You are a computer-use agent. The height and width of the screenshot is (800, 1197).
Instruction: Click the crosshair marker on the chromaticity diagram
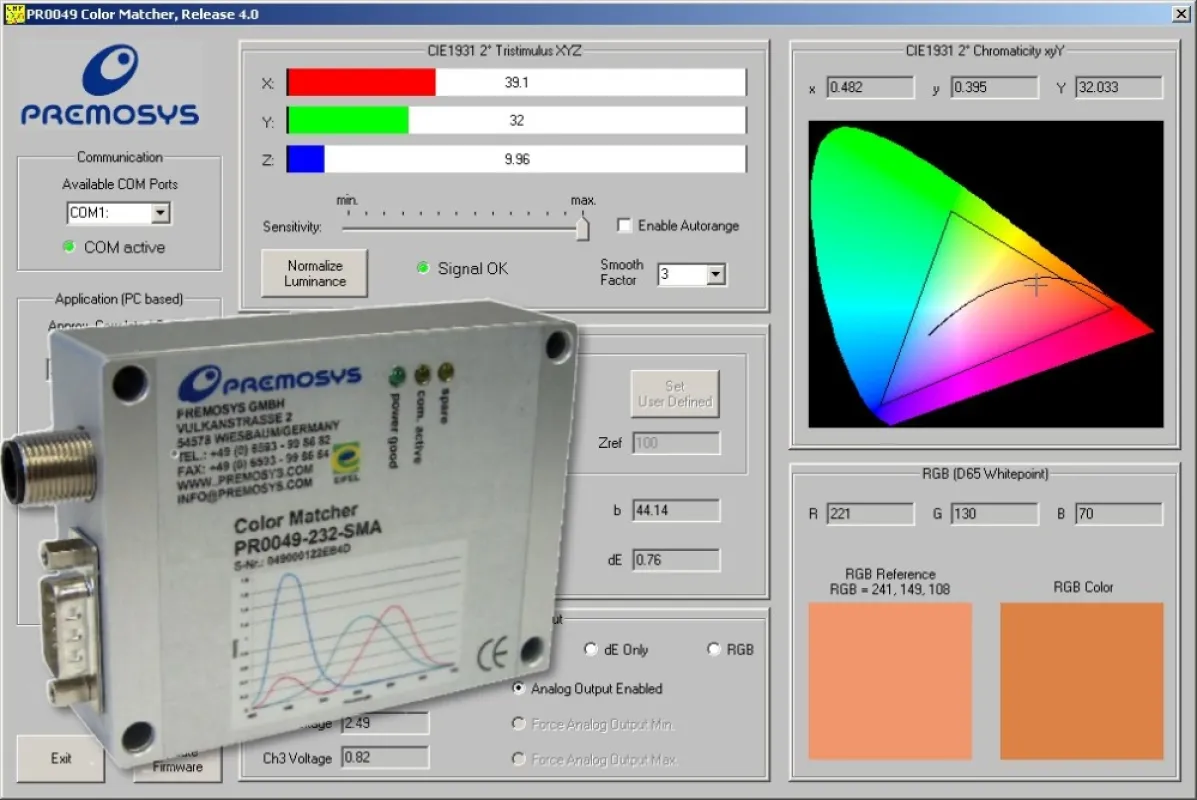pos(1036,285)
